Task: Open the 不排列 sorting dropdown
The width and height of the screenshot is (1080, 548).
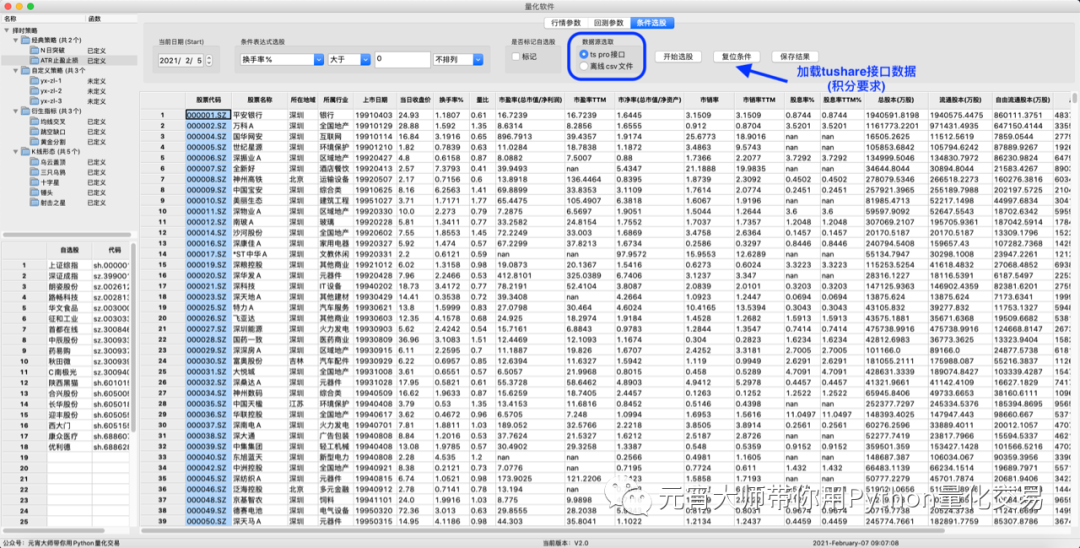Action: point(458,60)
